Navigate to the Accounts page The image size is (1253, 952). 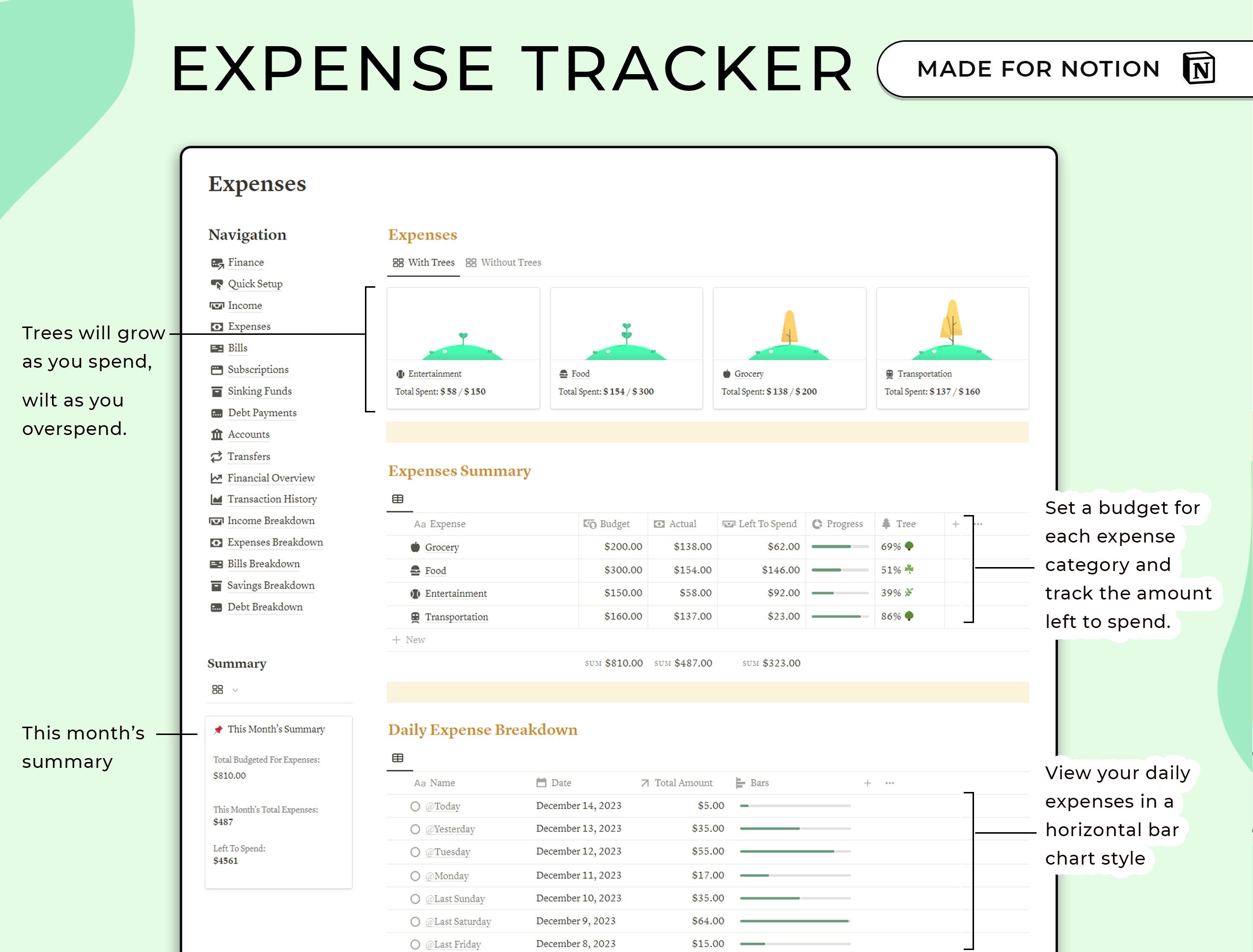[x=248, y=434]
